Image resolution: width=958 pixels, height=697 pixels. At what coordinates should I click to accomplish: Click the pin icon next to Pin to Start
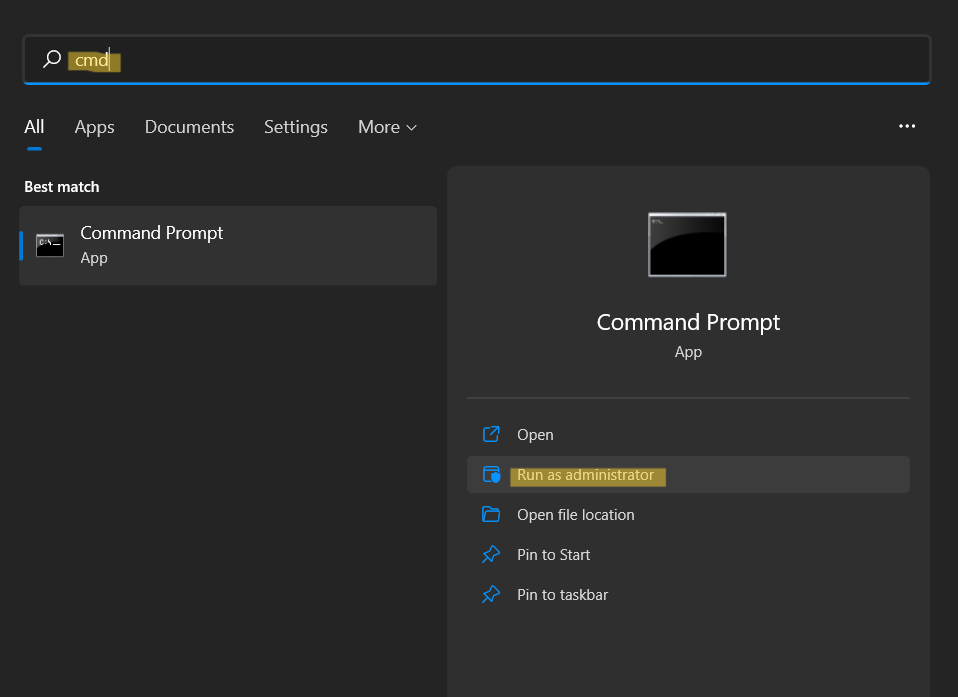pyautogui.click(x=491, y=555)
